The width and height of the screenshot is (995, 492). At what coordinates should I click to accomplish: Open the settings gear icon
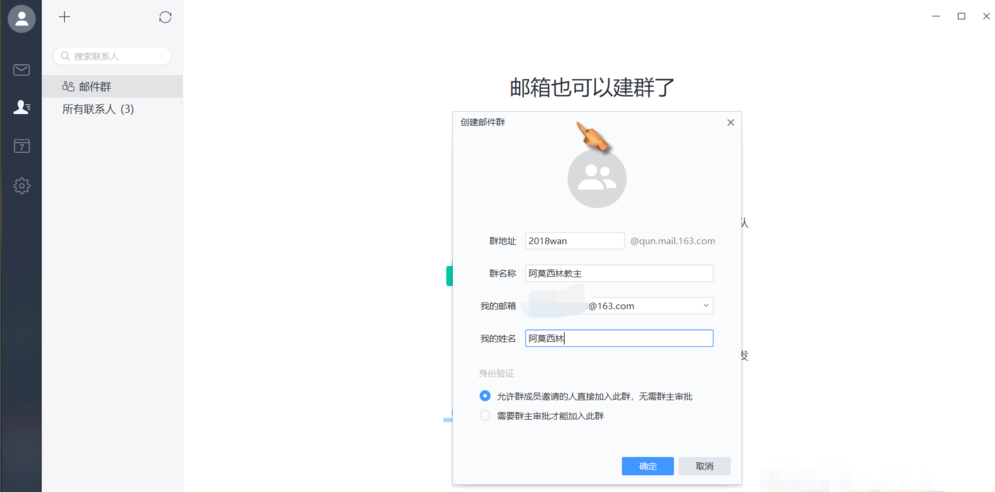pyautogui.click(x=22, y=186)
